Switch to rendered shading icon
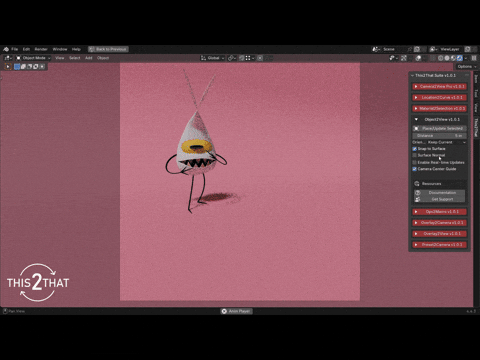The height and width of the screenshot is (360, 480). click(x=460, y=58)
